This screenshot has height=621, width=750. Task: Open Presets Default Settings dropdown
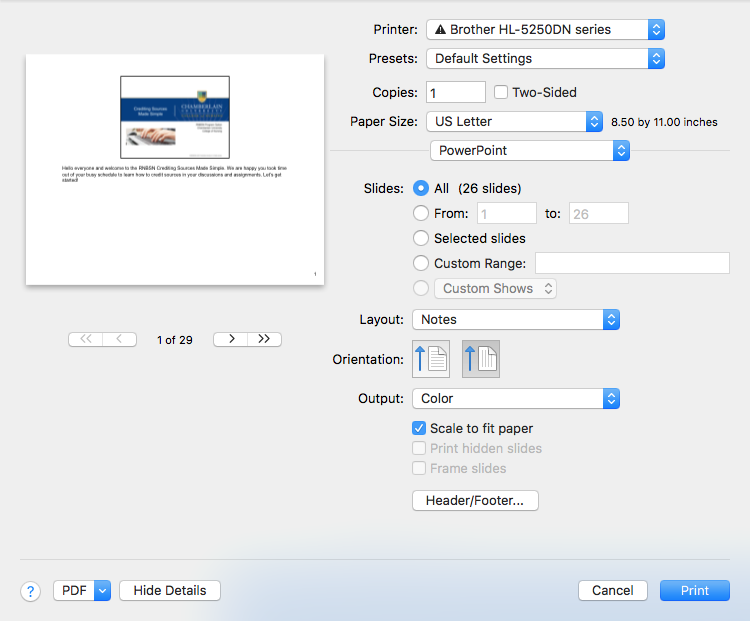click(545, 59)
